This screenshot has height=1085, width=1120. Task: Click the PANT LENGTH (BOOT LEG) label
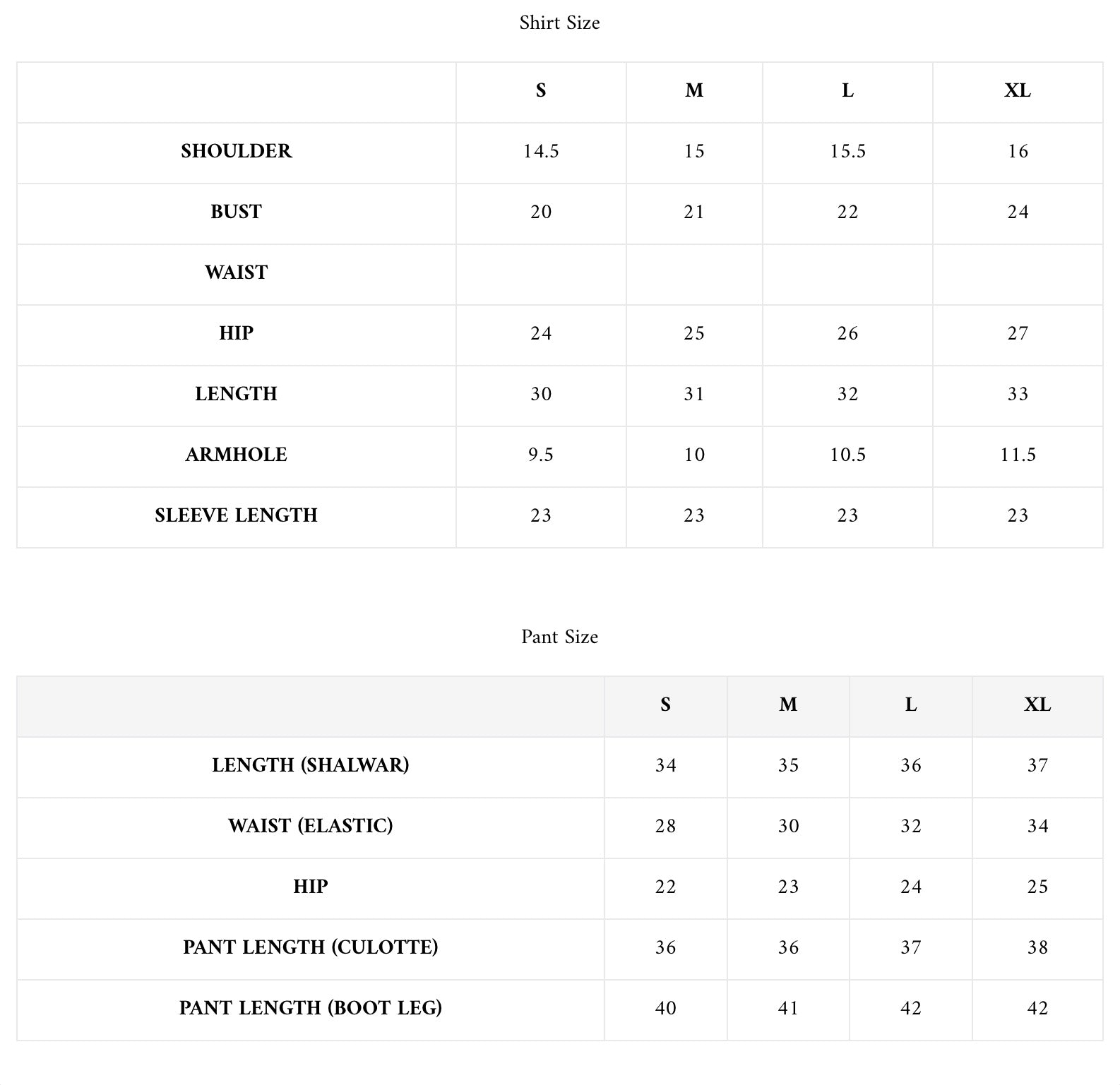310,1008
